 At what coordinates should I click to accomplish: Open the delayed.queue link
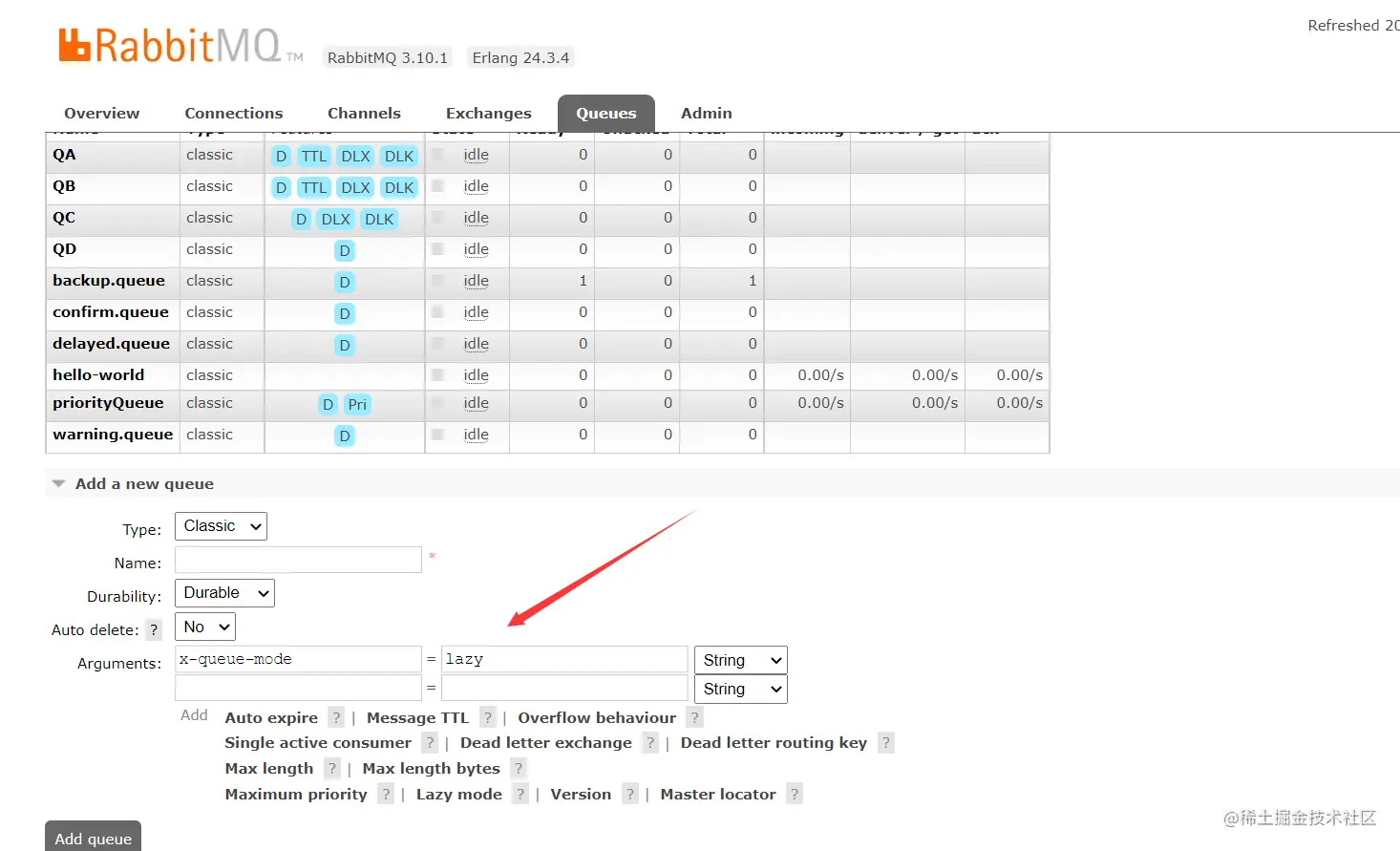[111, 344]
